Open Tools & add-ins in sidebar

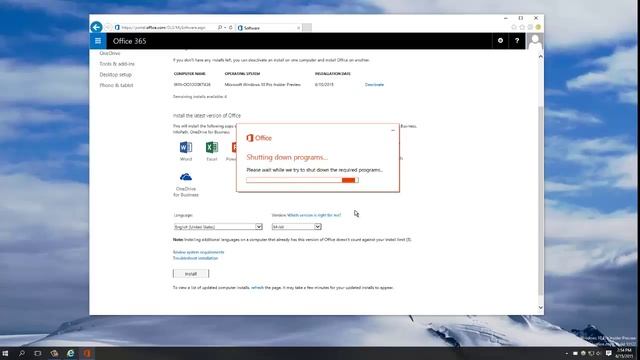tap(117, 64)
